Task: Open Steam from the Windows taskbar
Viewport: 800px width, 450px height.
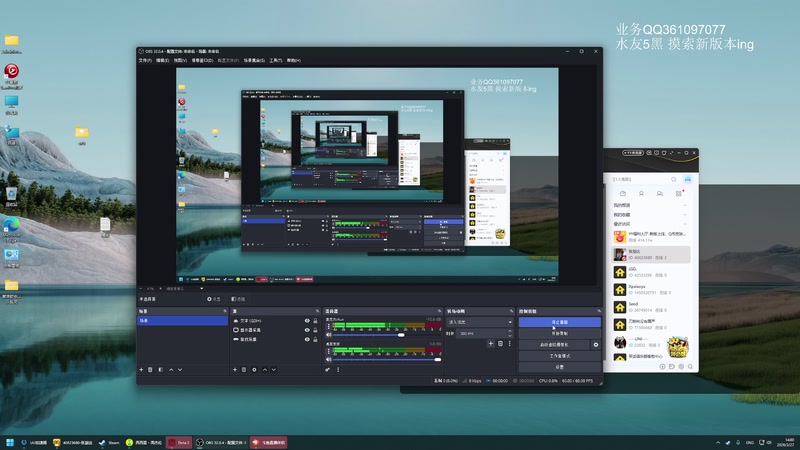Action: [109, 442]
